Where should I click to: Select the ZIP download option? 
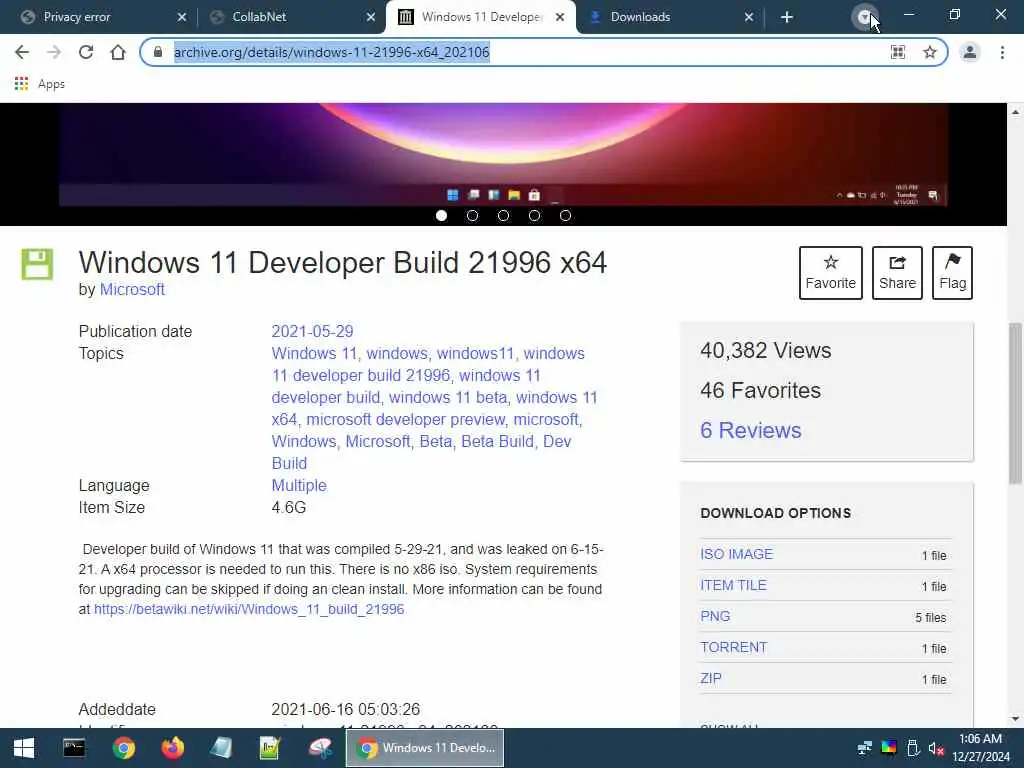tap(711, 678)
